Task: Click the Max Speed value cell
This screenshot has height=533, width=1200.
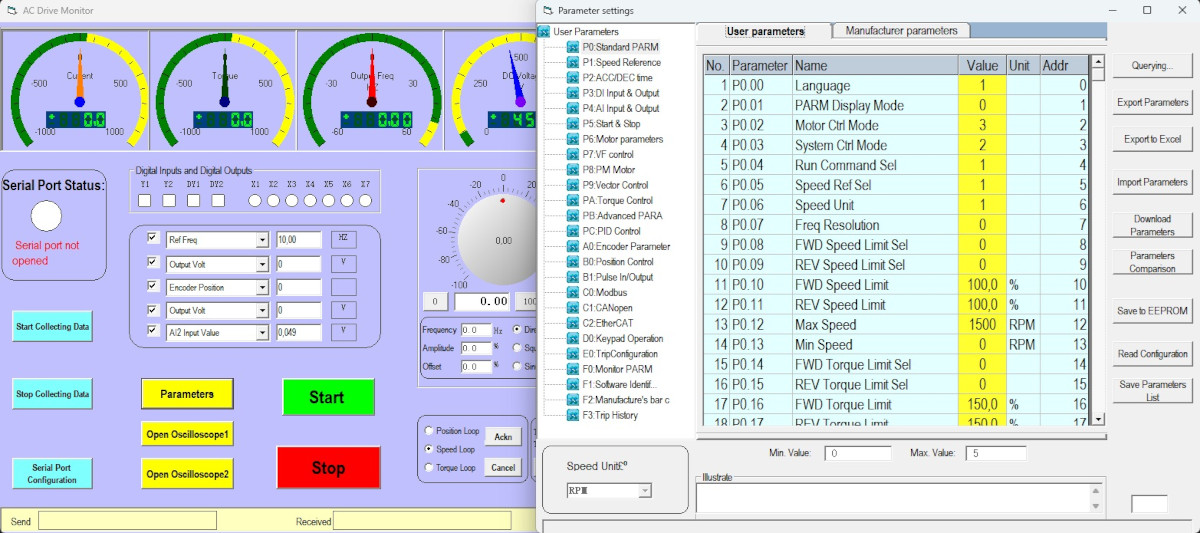Action: 982,325
